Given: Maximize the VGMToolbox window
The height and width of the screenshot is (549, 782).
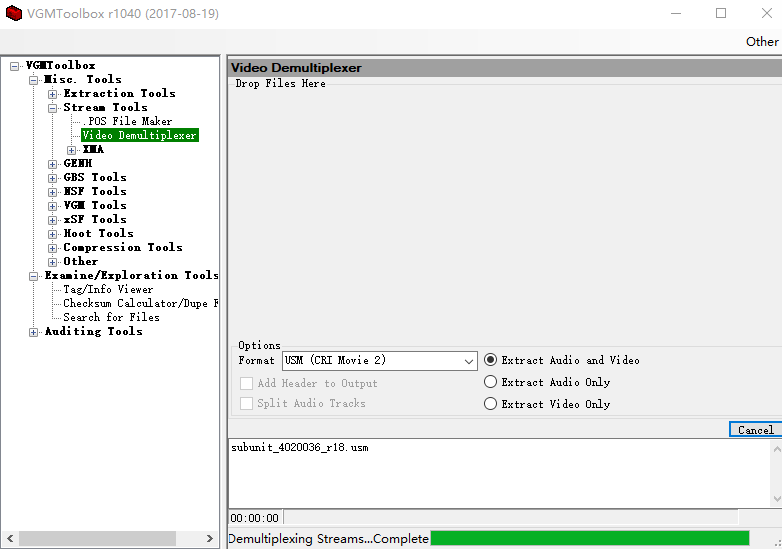Looking at the screenshot, I should 721,14.
